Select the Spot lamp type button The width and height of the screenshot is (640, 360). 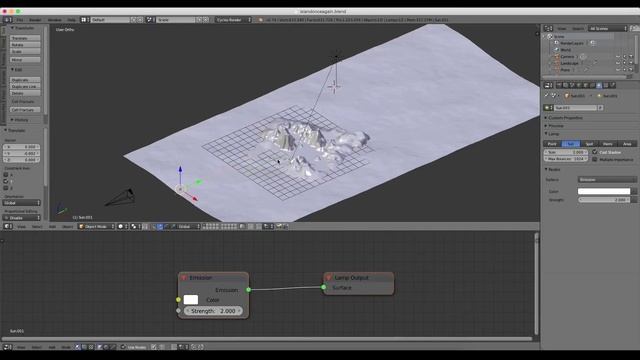(x=589, y=144)
